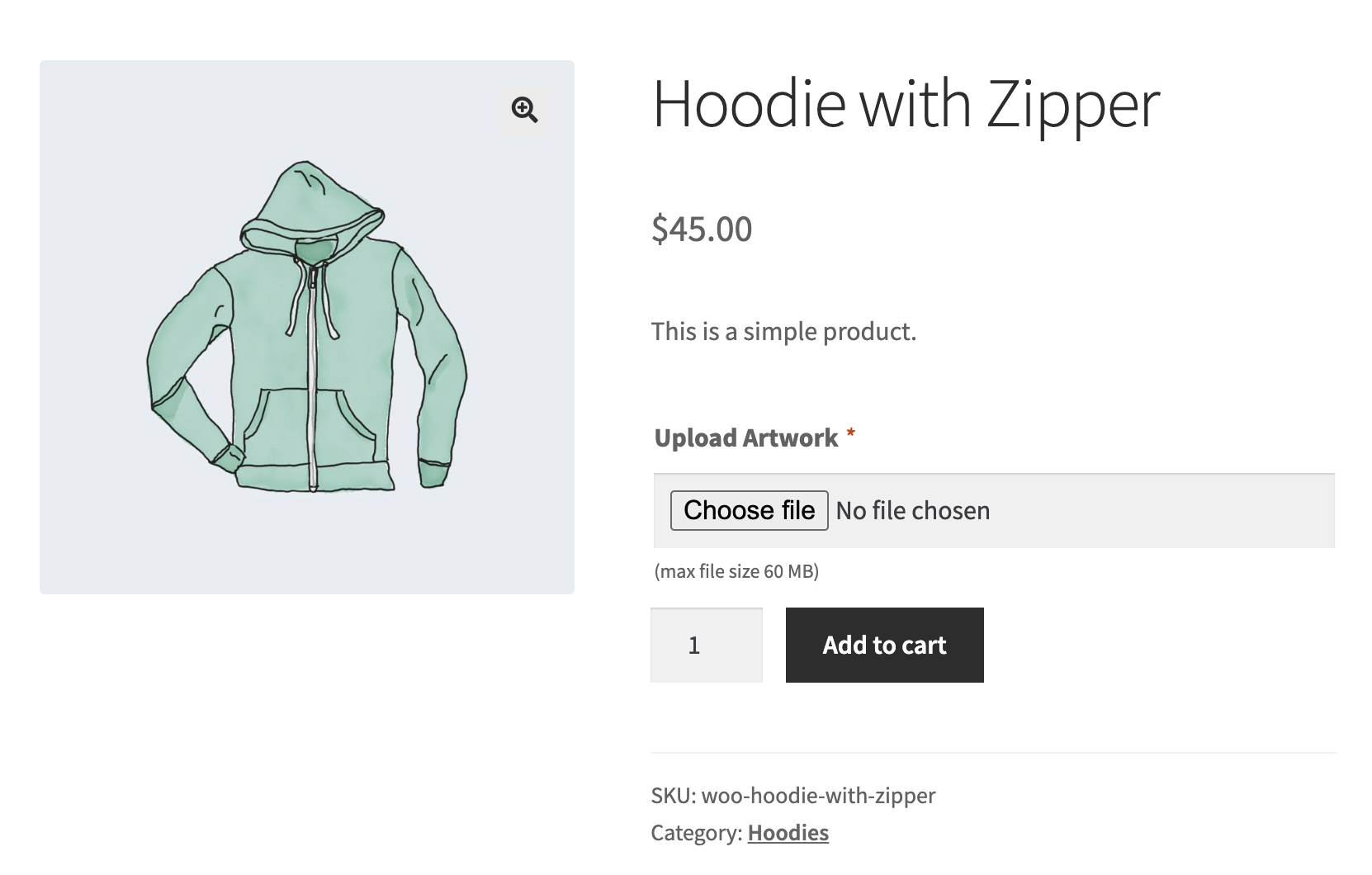The width and height of the screenshot is (1372, 875).
Task: Click the No file chosen text
Action: [x=912, y=510]
